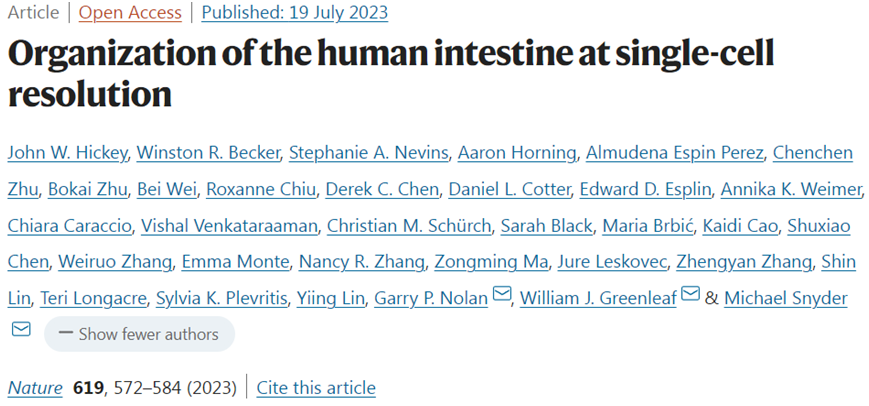The height and width of the screenshot is (406, 869).
Task: Open Almudena Espin Perez author link
Action: click(x=676, y=152)
